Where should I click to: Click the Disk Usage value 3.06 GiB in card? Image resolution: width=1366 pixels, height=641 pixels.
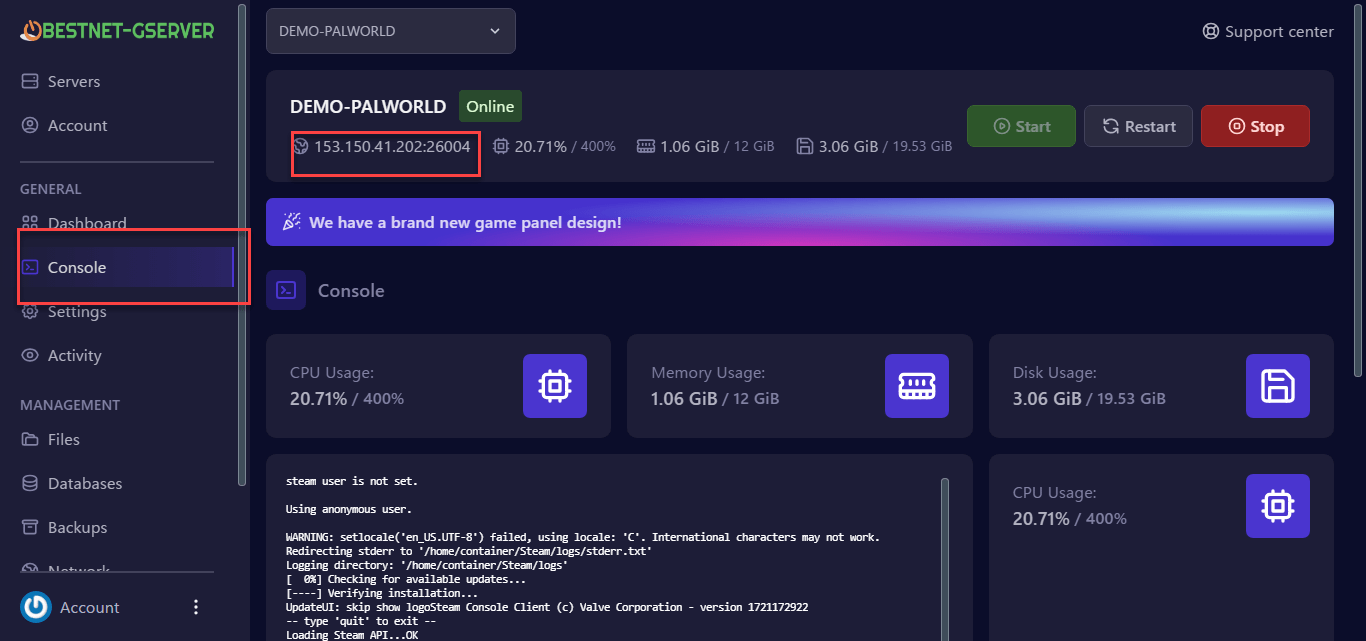1047,398
